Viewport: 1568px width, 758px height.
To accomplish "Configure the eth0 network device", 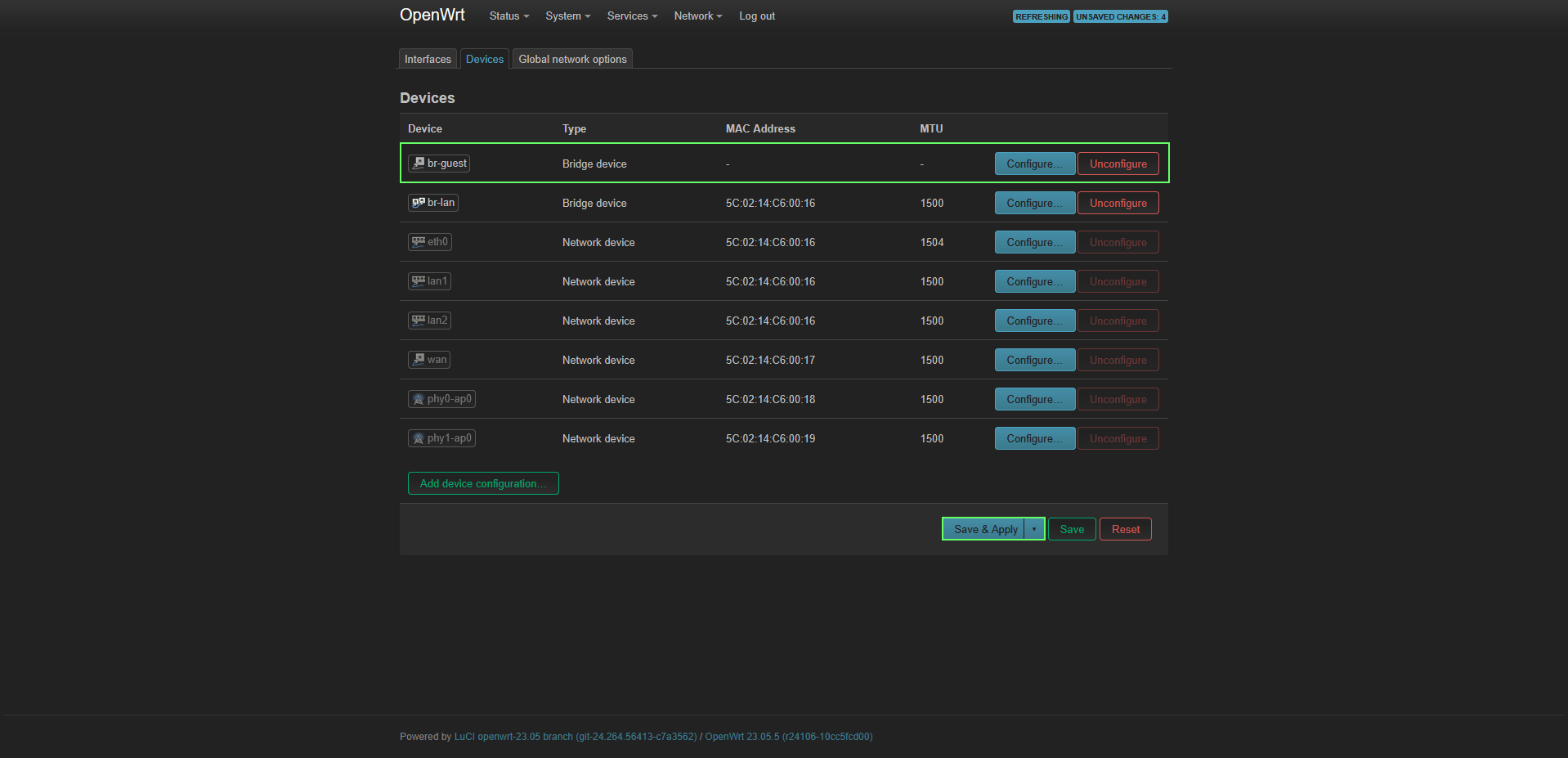I will tap(1035, 242).
